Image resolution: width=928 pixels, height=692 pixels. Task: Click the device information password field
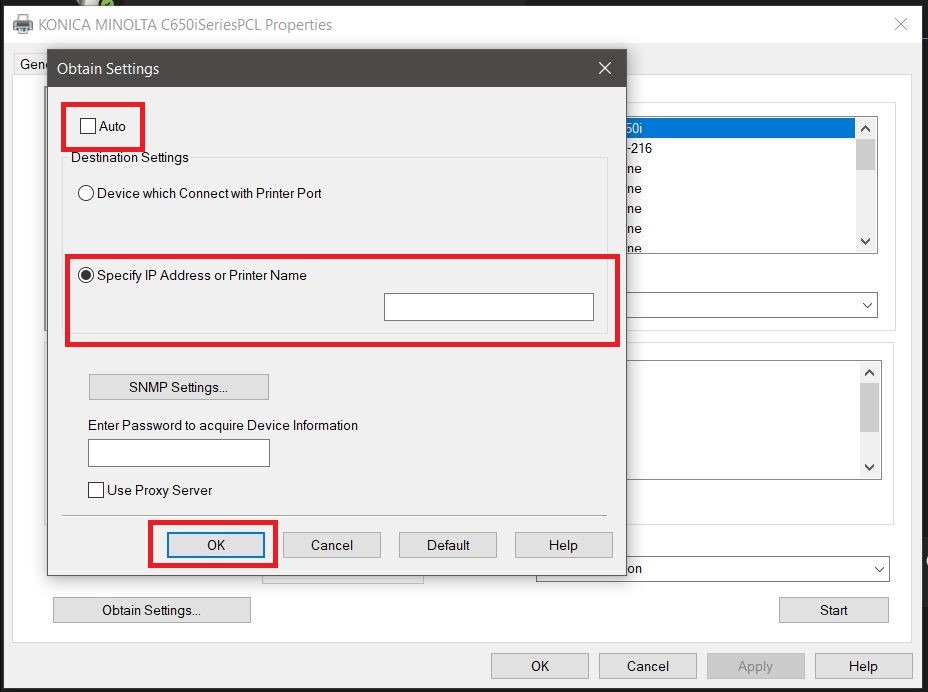tap(178, 453)
